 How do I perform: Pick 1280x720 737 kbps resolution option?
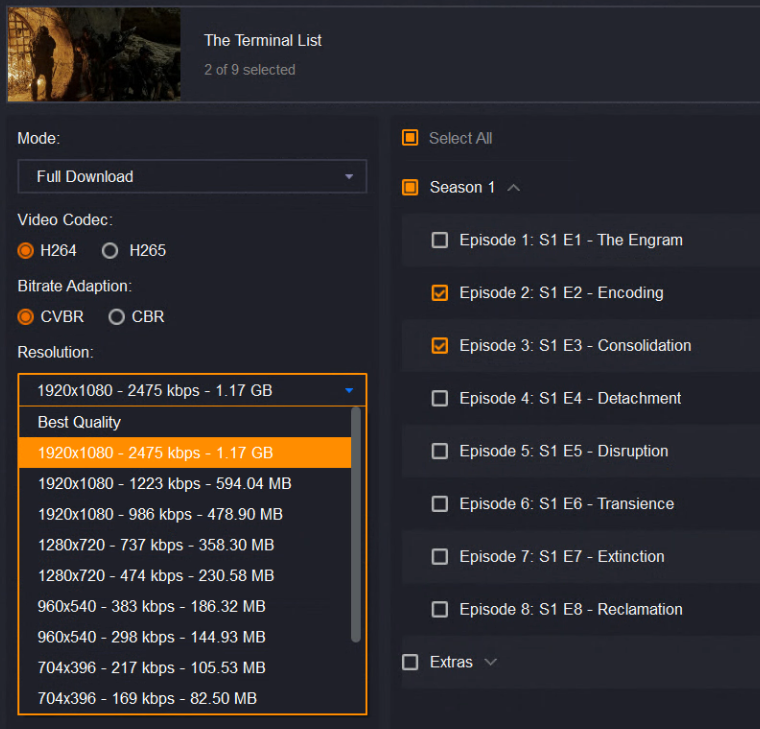click(155, 545)
